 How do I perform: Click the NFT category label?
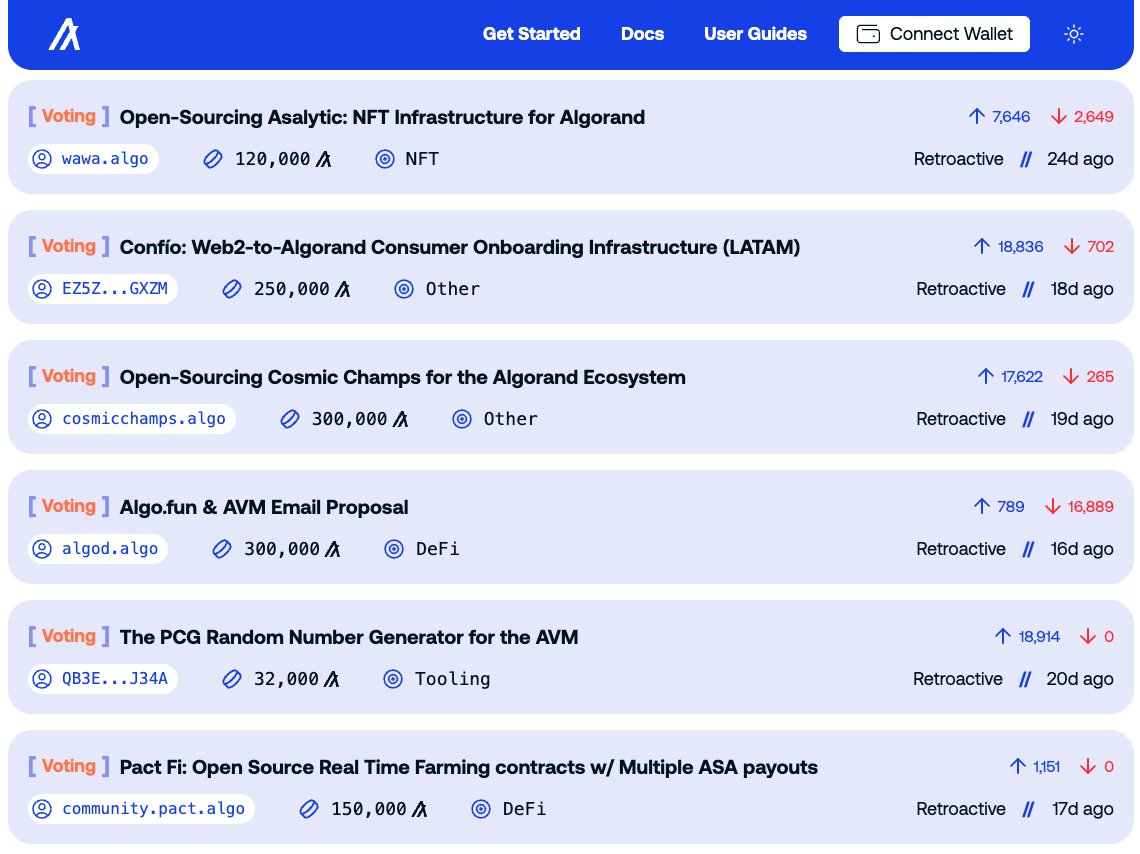422,158
